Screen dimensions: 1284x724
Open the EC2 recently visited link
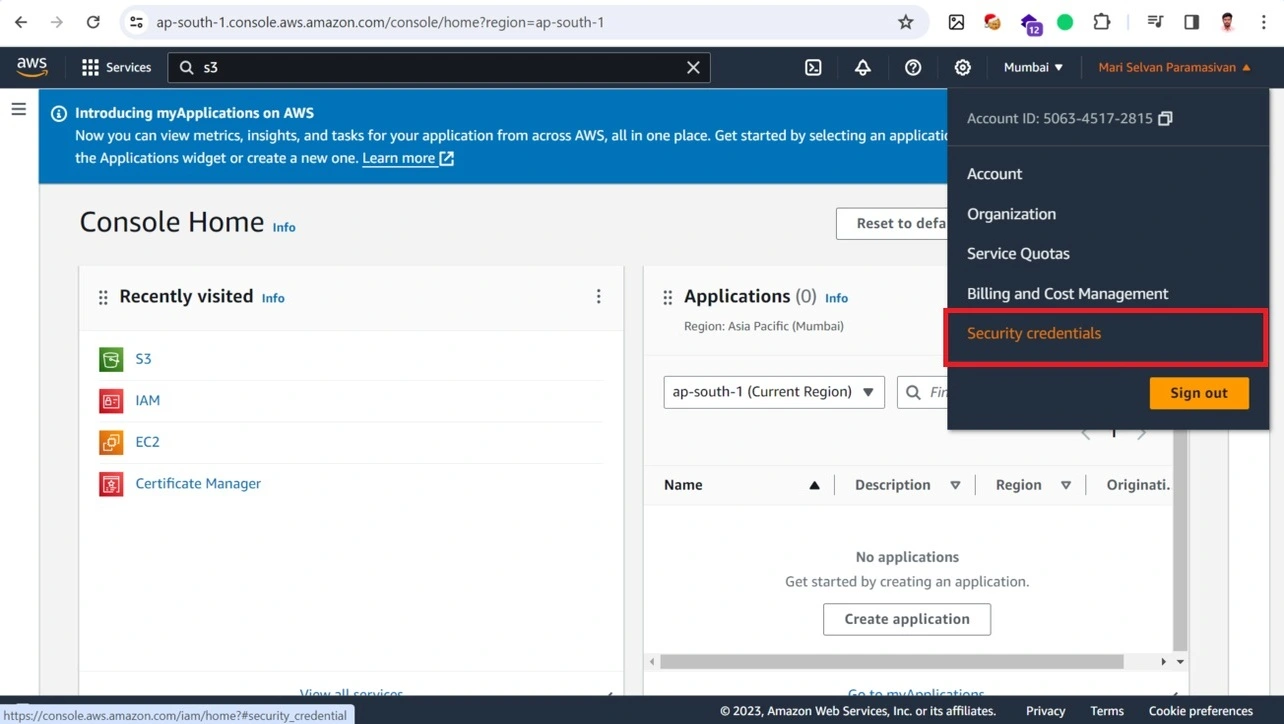[147, 442]
